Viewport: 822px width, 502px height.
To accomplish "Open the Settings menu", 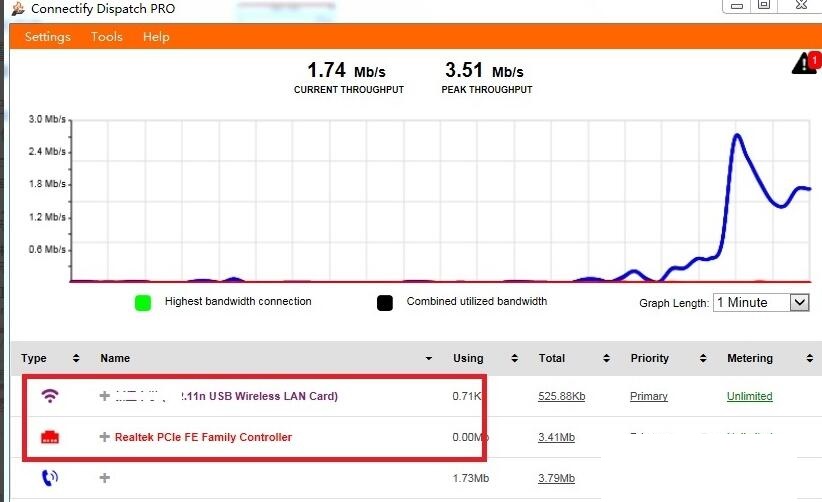I will click(47, 37).
